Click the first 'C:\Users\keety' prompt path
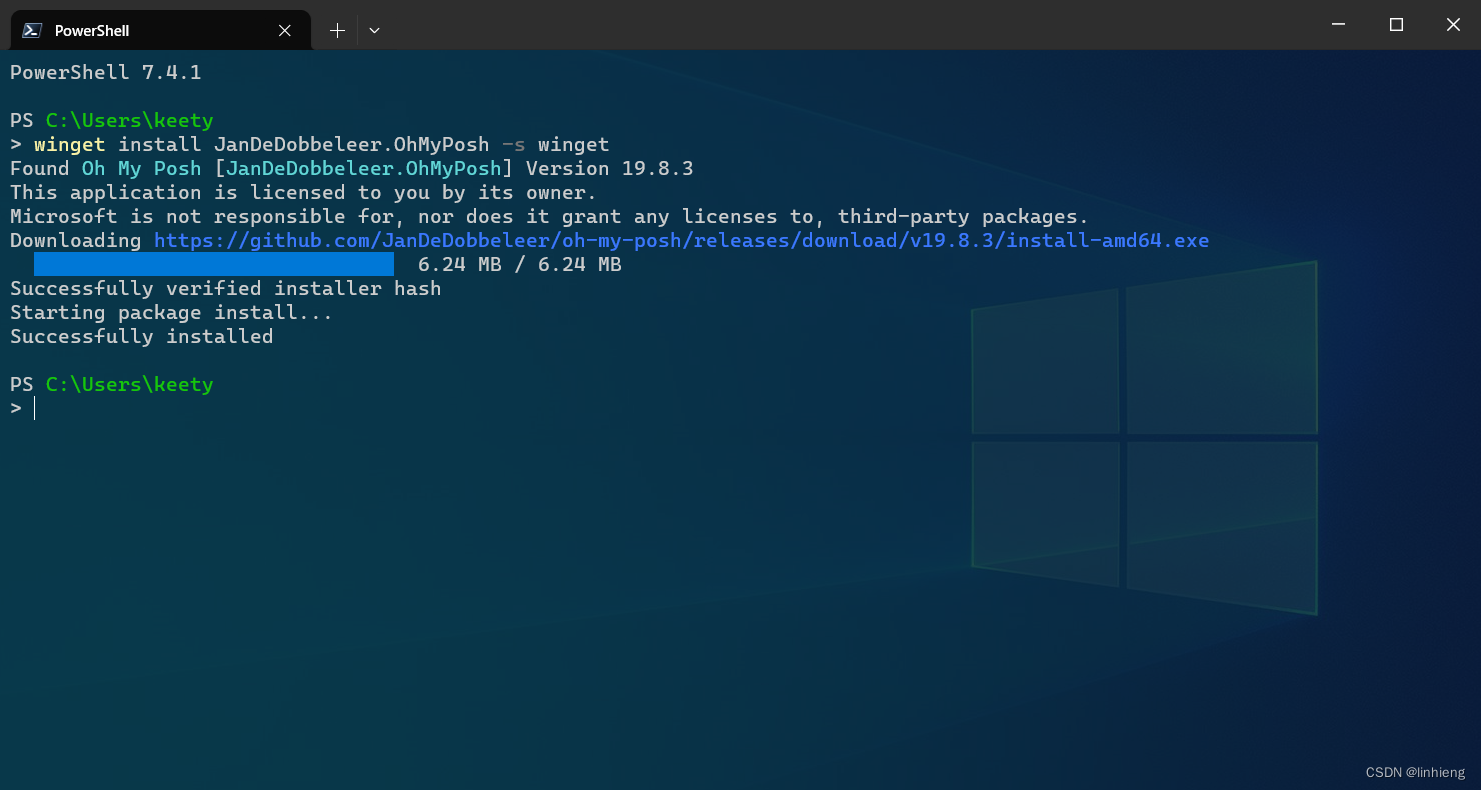This screenshot has width=1481, height=790. tap(130, 120)
